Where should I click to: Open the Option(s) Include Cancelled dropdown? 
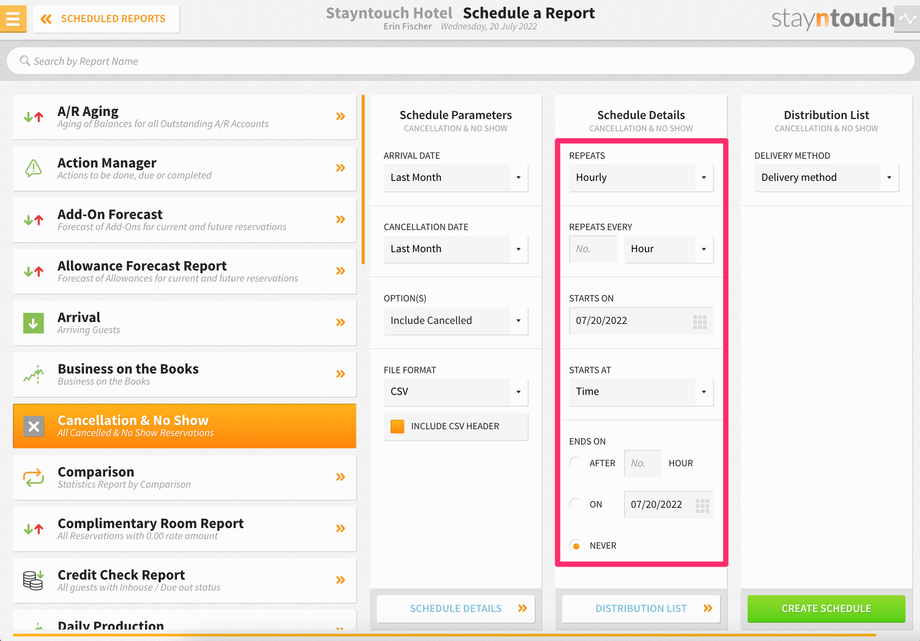(456, 320)
